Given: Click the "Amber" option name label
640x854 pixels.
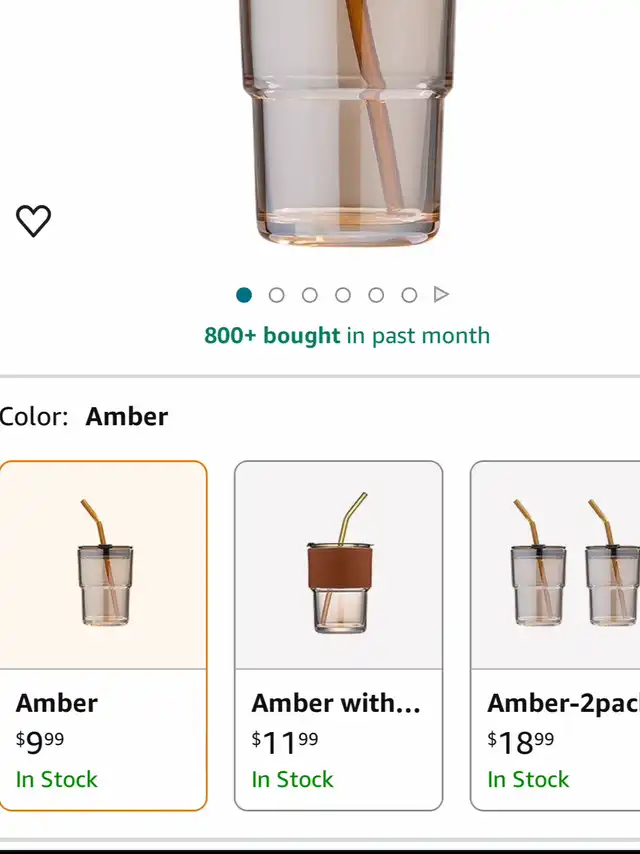Looking at the screenshot, I should tap(57, 703).
